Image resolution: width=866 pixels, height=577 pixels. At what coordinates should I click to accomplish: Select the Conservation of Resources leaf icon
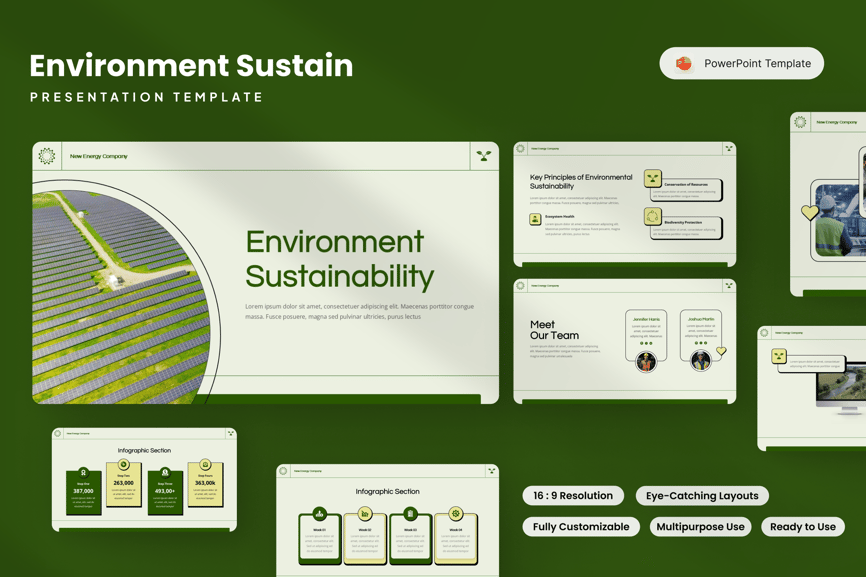coord(653,179)
